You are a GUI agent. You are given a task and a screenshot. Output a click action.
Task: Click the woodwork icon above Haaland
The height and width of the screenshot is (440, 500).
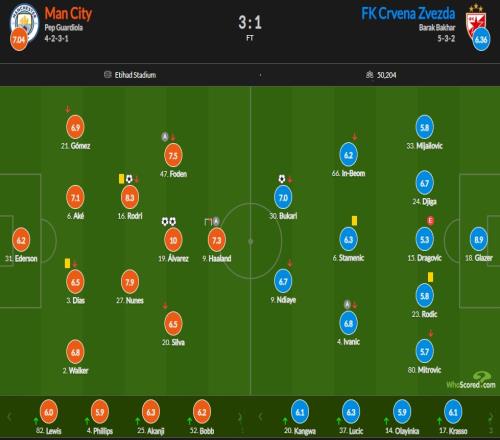pos(208,222)
